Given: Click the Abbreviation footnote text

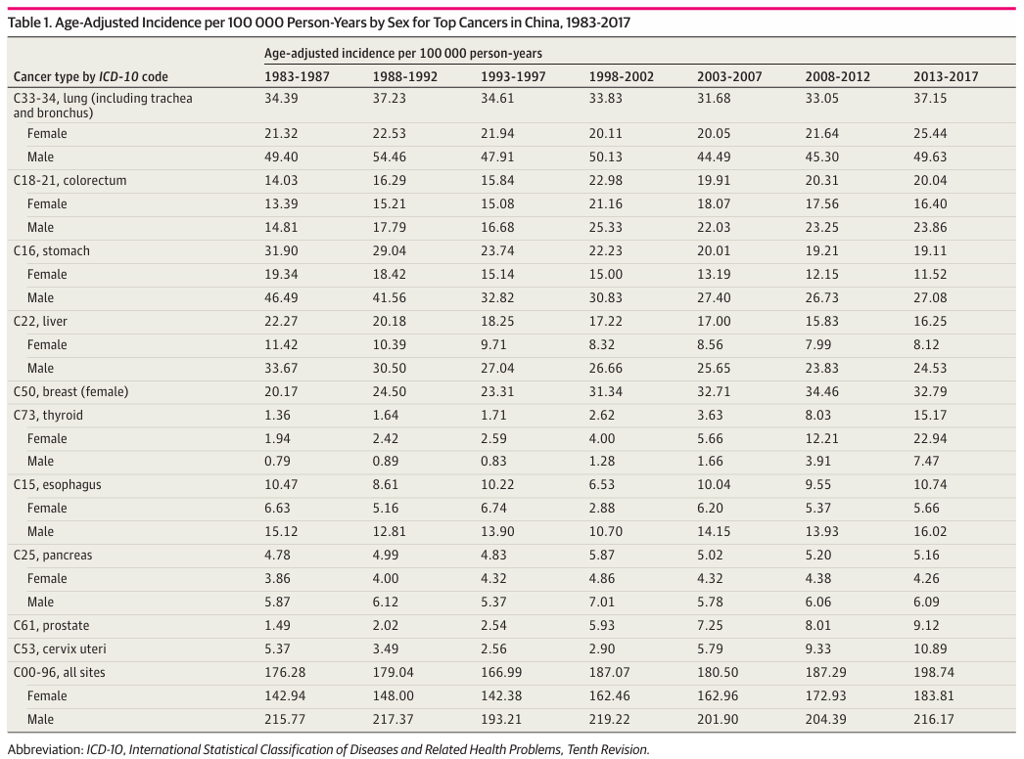Looking at the screenshot, I should [328, 749].
